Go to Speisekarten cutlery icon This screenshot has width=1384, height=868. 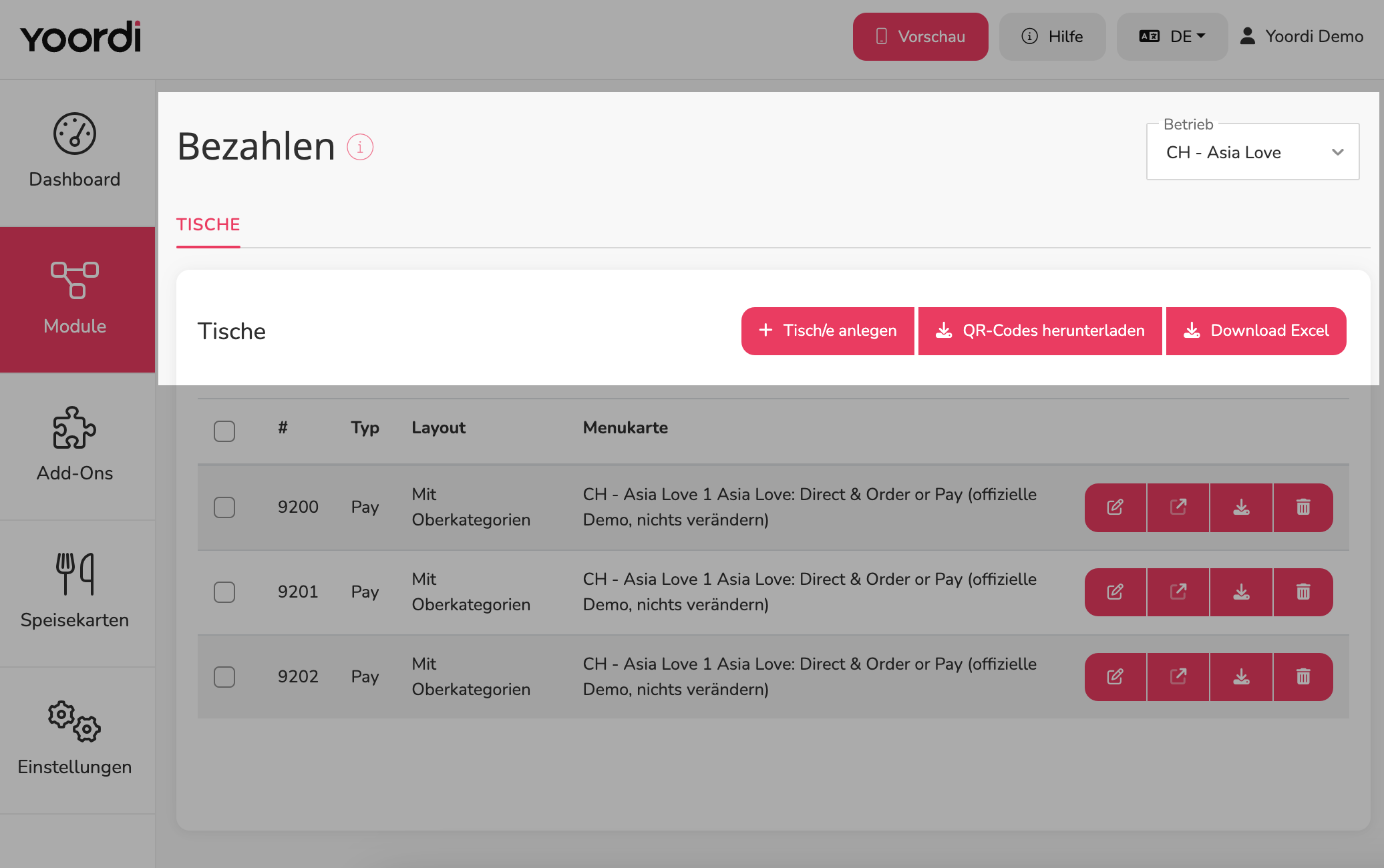tap(75, 574)
